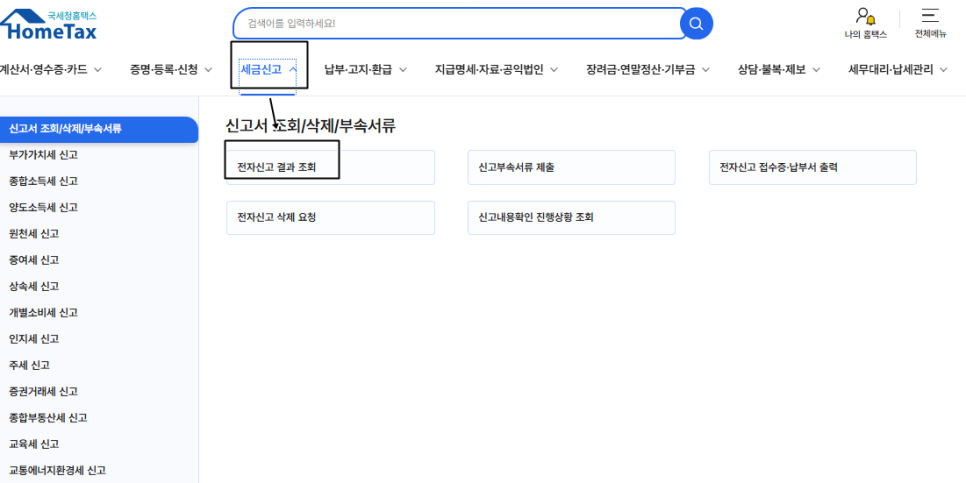Open the 전체메뉴 hamburger menu
Viewport: 966px width, 483px height.
point(930,23)
